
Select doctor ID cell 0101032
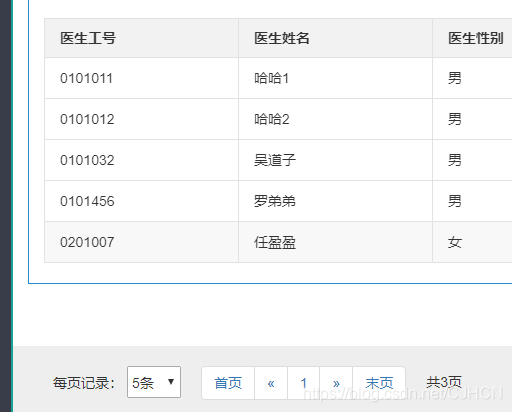[x=141, y=160]
